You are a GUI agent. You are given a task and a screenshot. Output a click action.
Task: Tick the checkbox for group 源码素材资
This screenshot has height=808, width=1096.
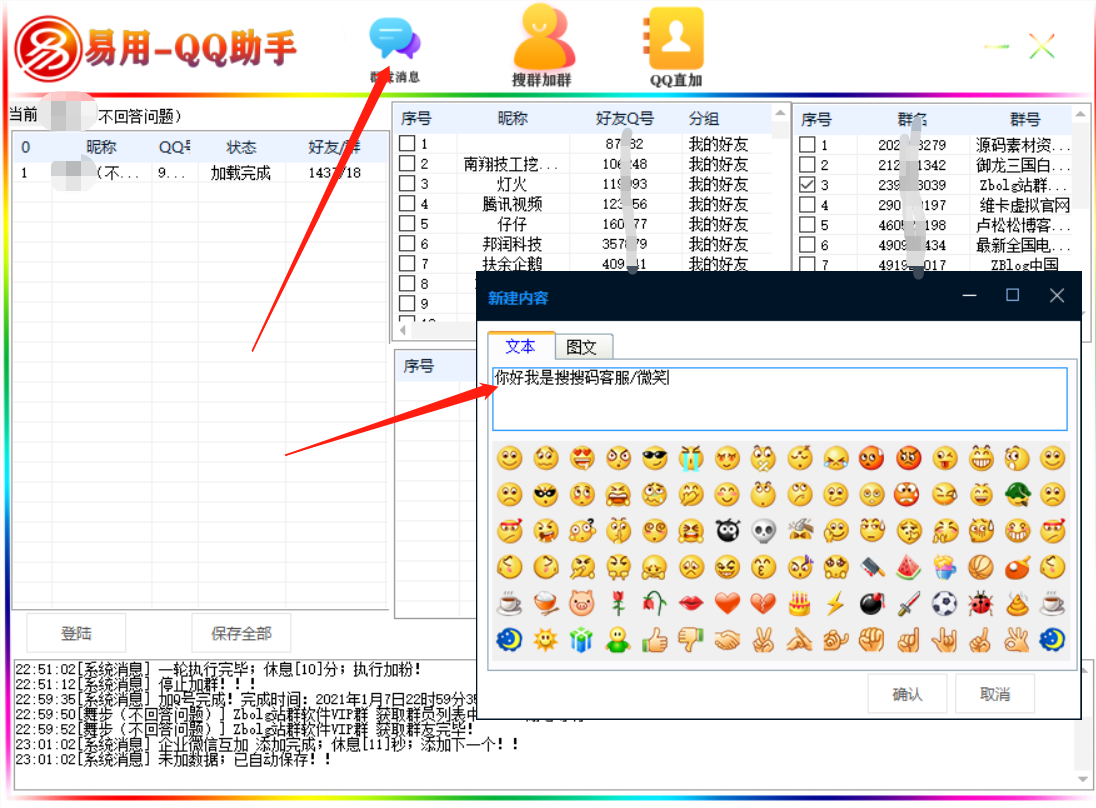[x=807, y=145]
